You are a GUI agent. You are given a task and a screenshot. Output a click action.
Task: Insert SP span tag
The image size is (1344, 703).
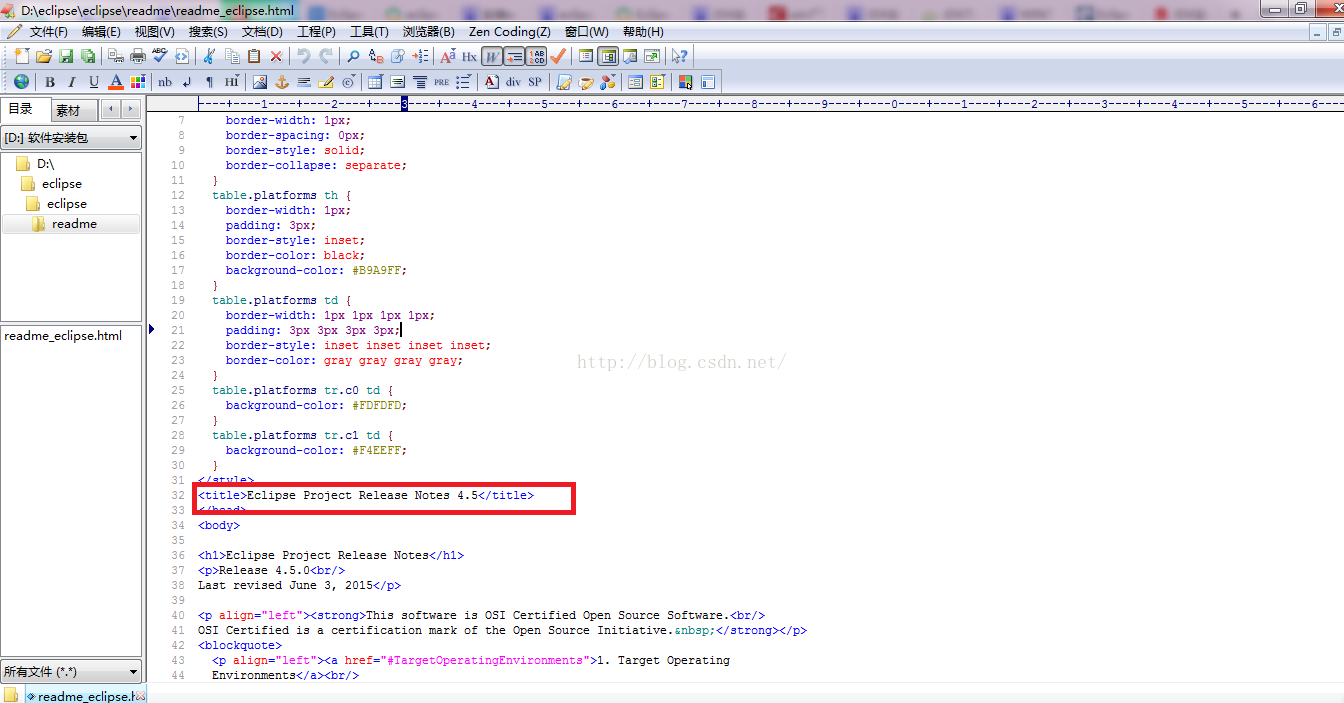[535, 82]
